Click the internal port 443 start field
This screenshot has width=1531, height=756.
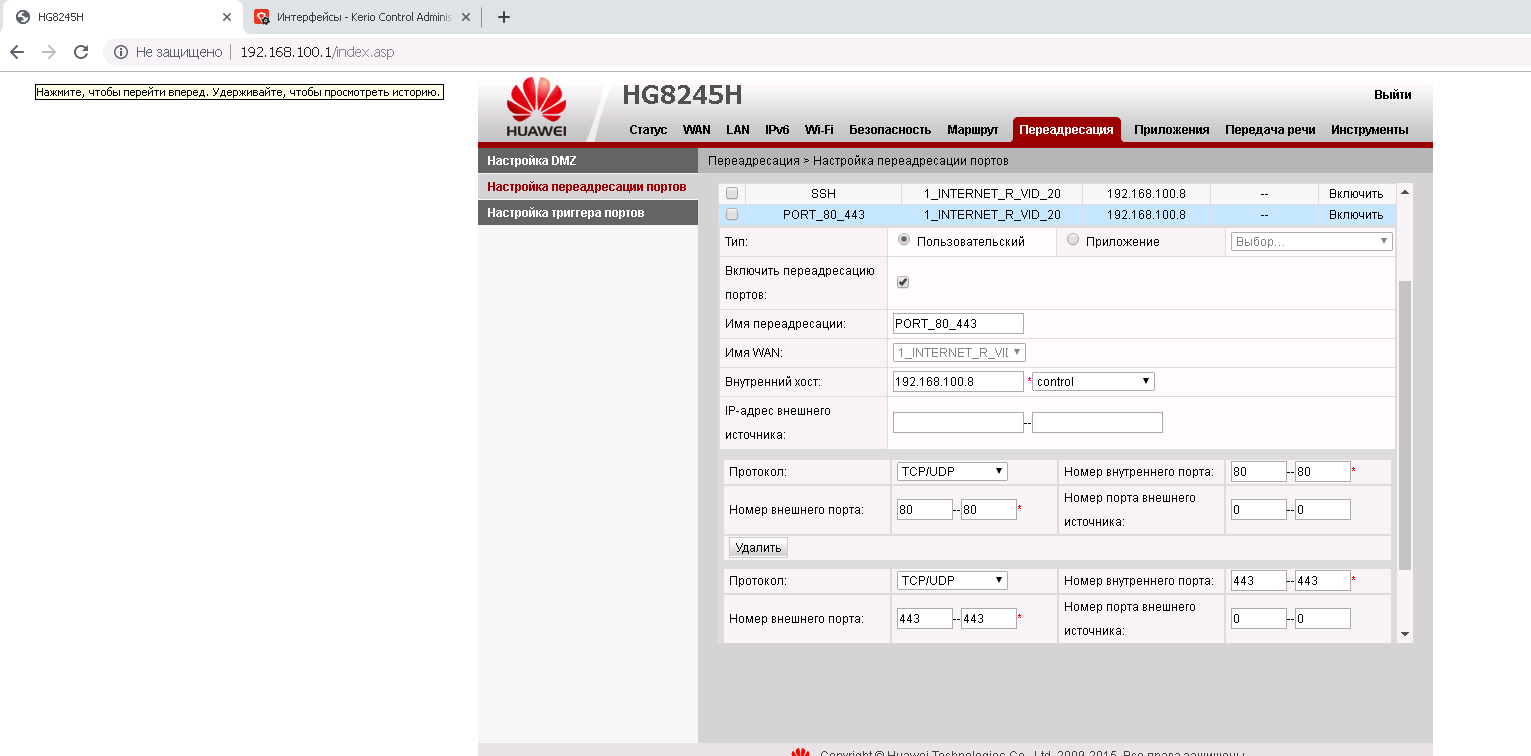[1258, 580]
